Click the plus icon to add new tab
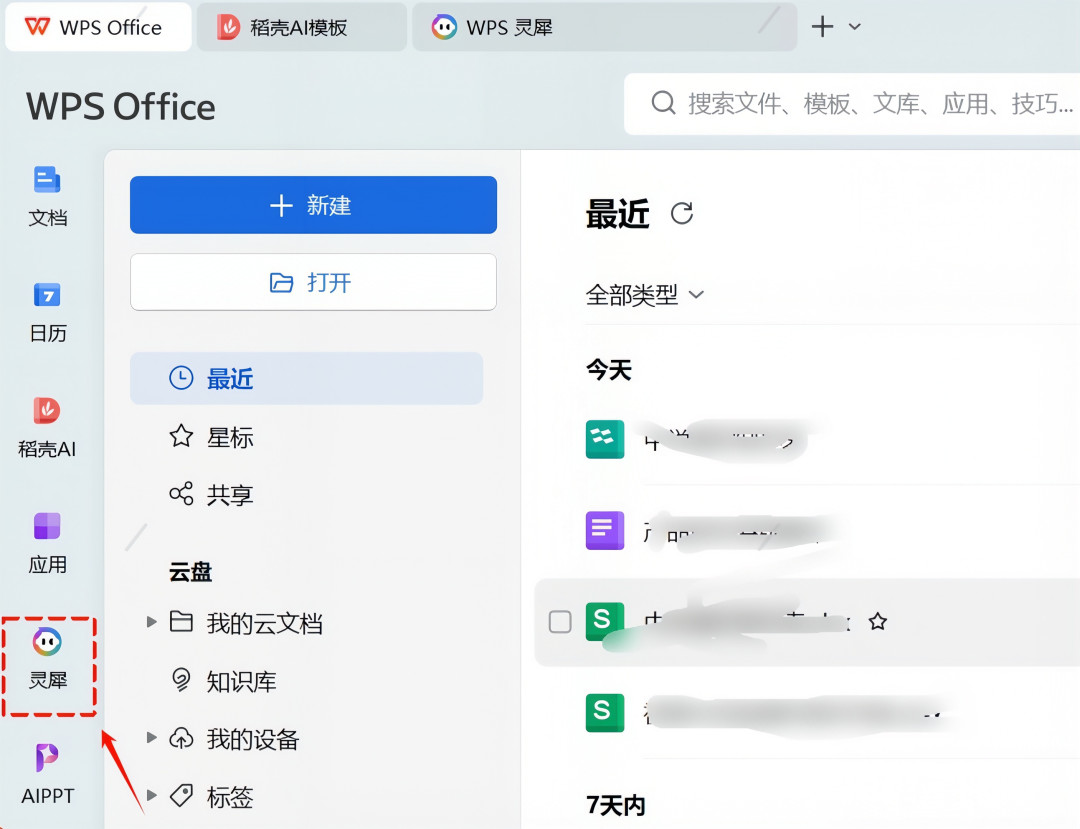1080x829 pixels. (x=822, y=27)
